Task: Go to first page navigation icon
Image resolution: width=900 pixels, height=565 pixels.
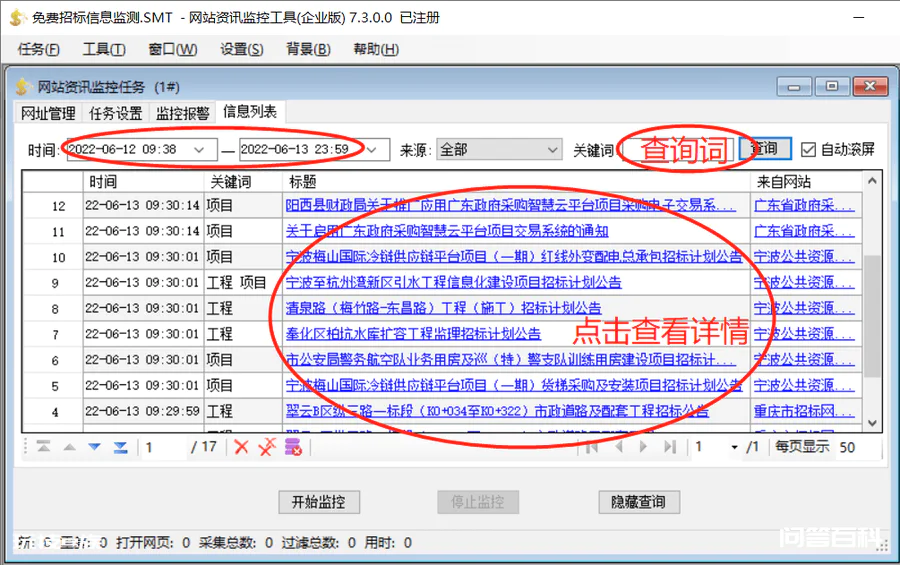Action: pos(592,447)
